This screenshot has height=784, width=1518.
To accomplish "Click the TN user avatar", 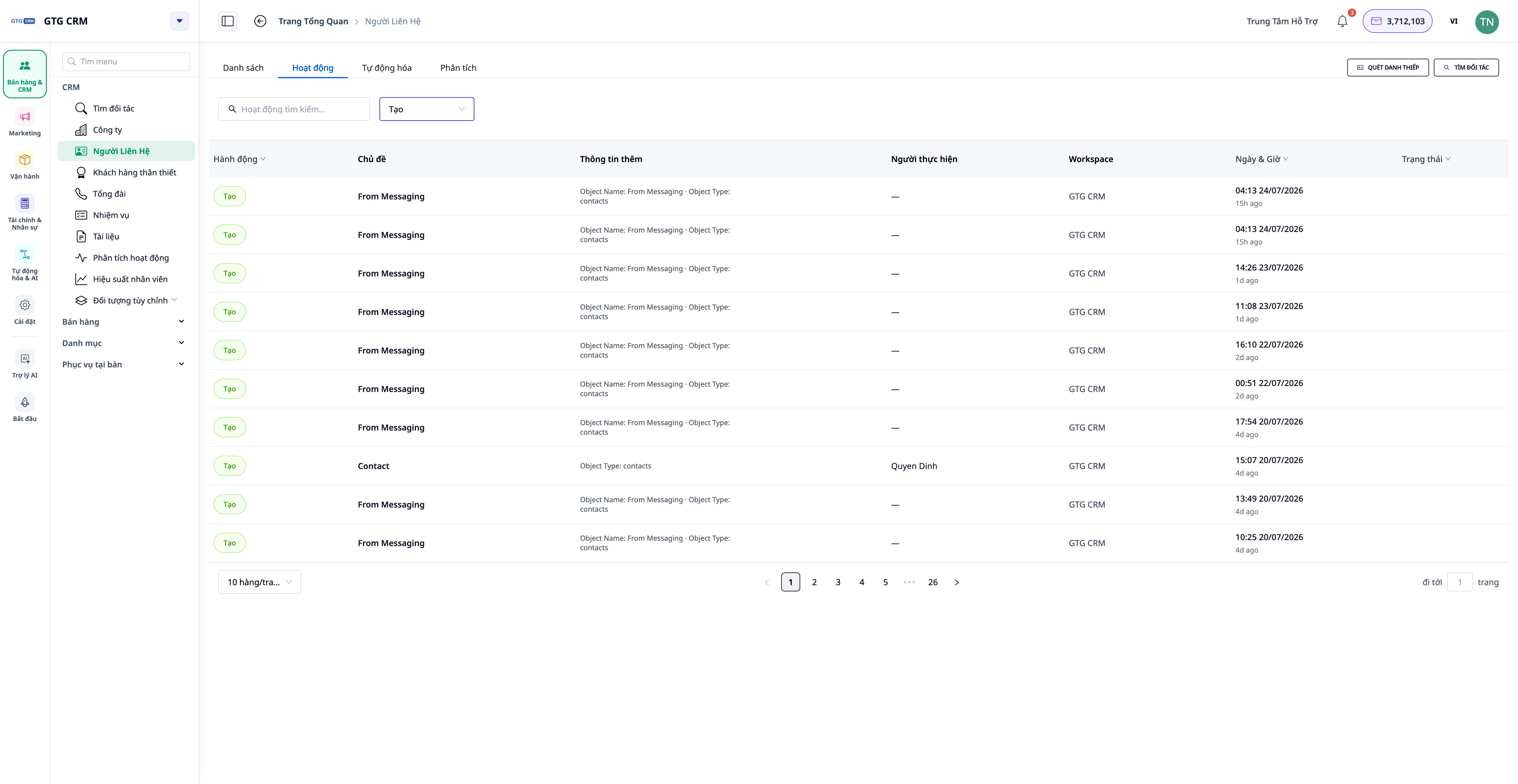I will pos(1486,22).
